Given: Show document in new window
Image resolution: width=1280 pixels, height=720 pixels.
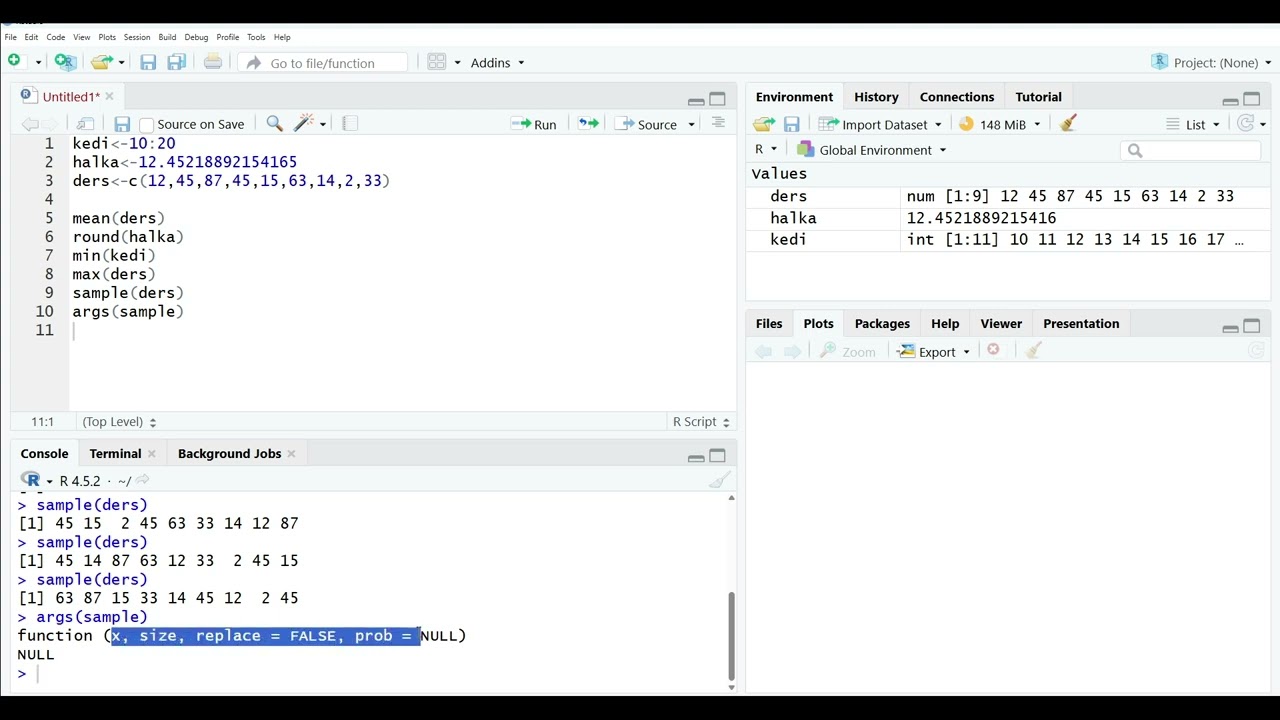Looking at the screenshot, I should point(86,124).
